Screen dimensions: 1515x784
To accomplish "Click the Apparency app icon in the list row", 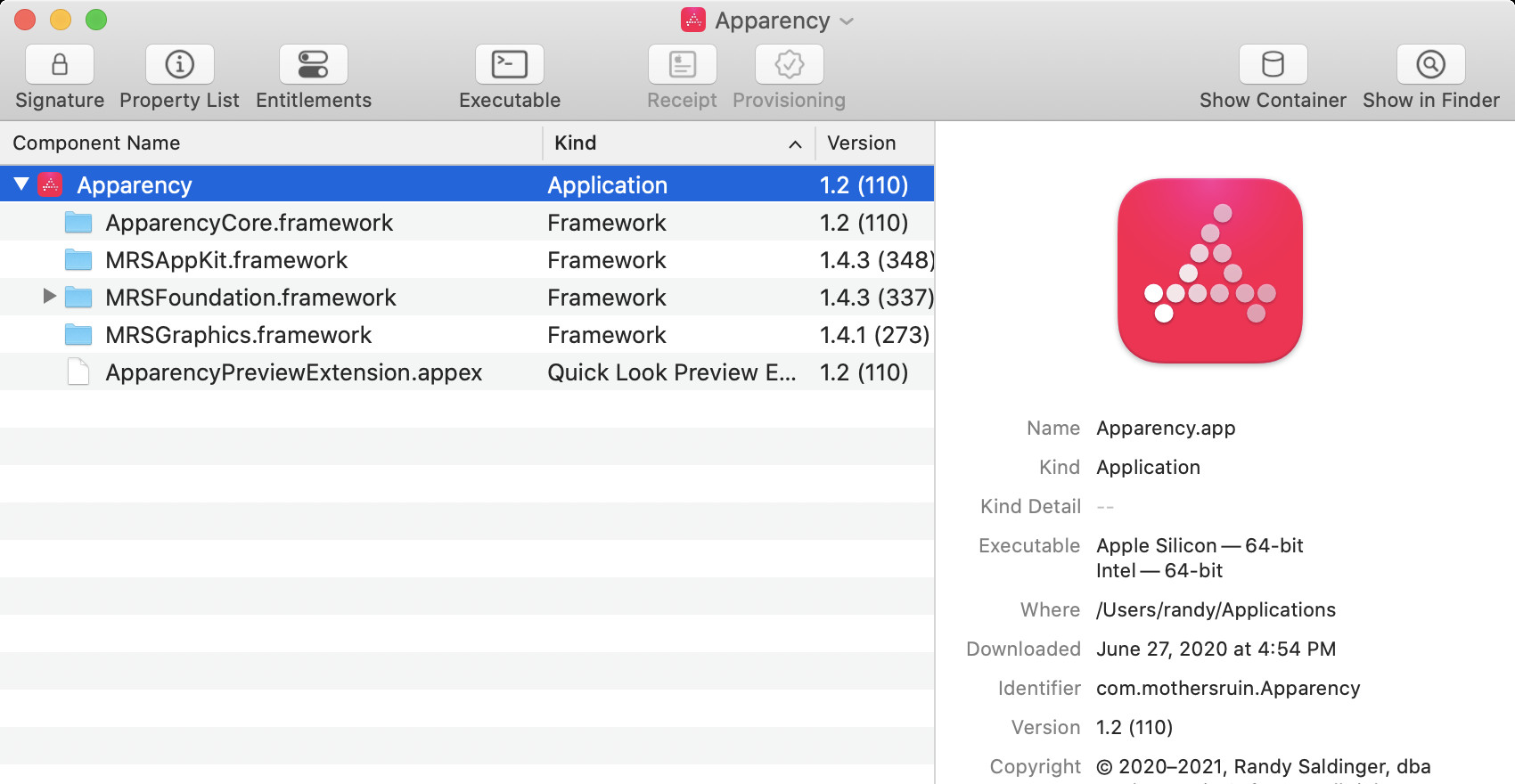I will [x=50, y=184].
